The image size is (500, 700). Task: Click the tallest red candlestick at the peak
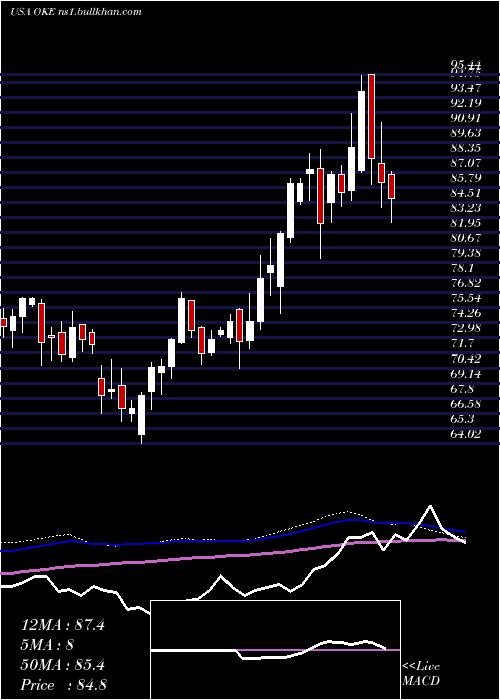click(371, 117)
